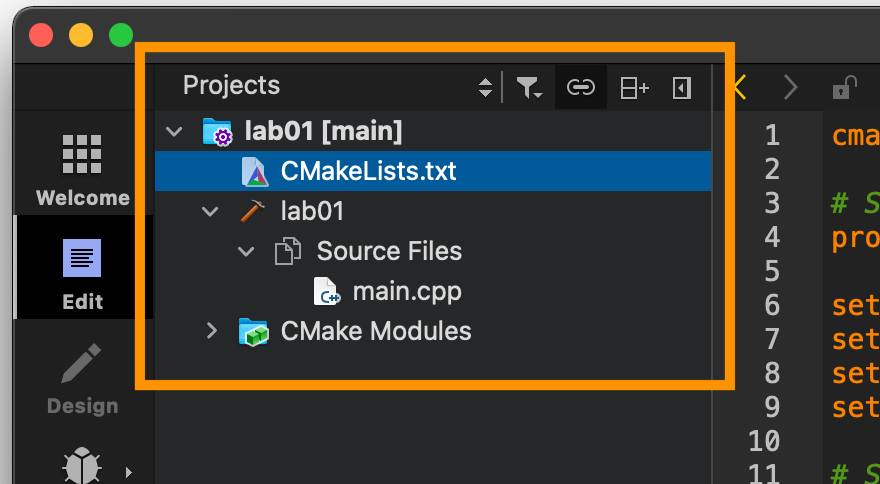Viewport: 880px width, 484px height.
Task: Collapse the Source Files folder
Action: [x=246, y=251]
